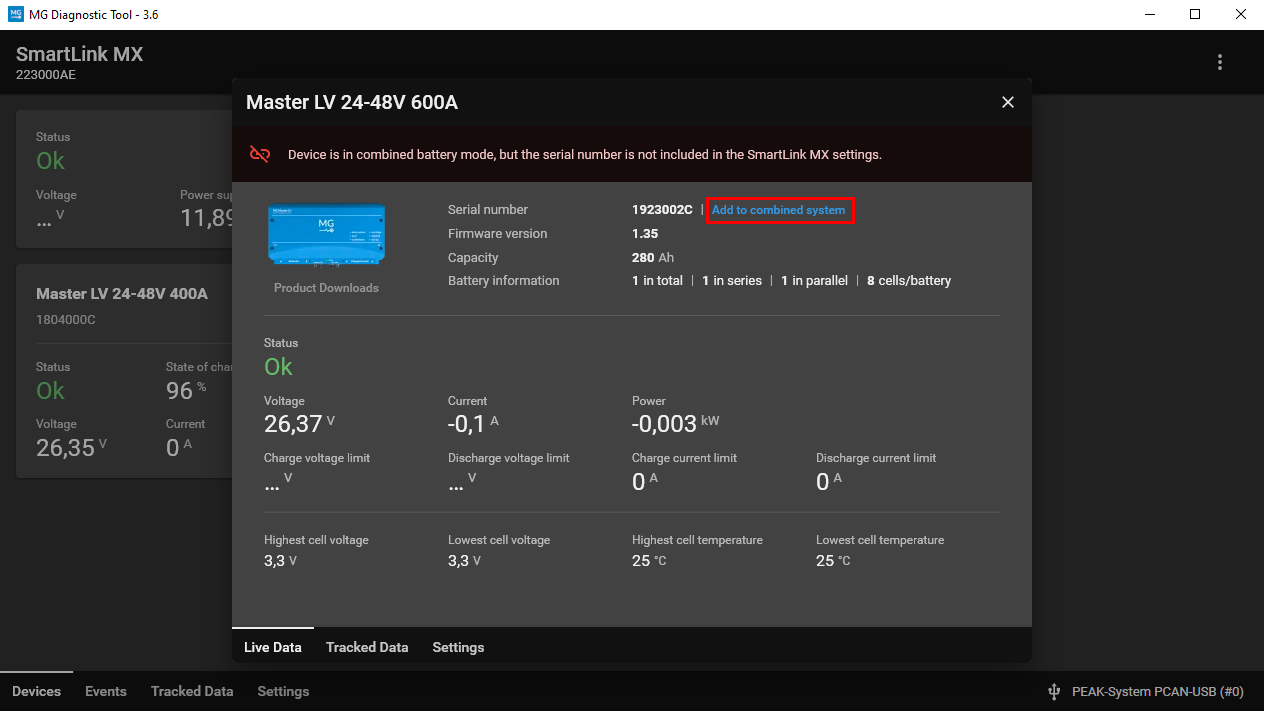
Task: Open Settings tab in bottom bar
Action: tap(283, 691)
